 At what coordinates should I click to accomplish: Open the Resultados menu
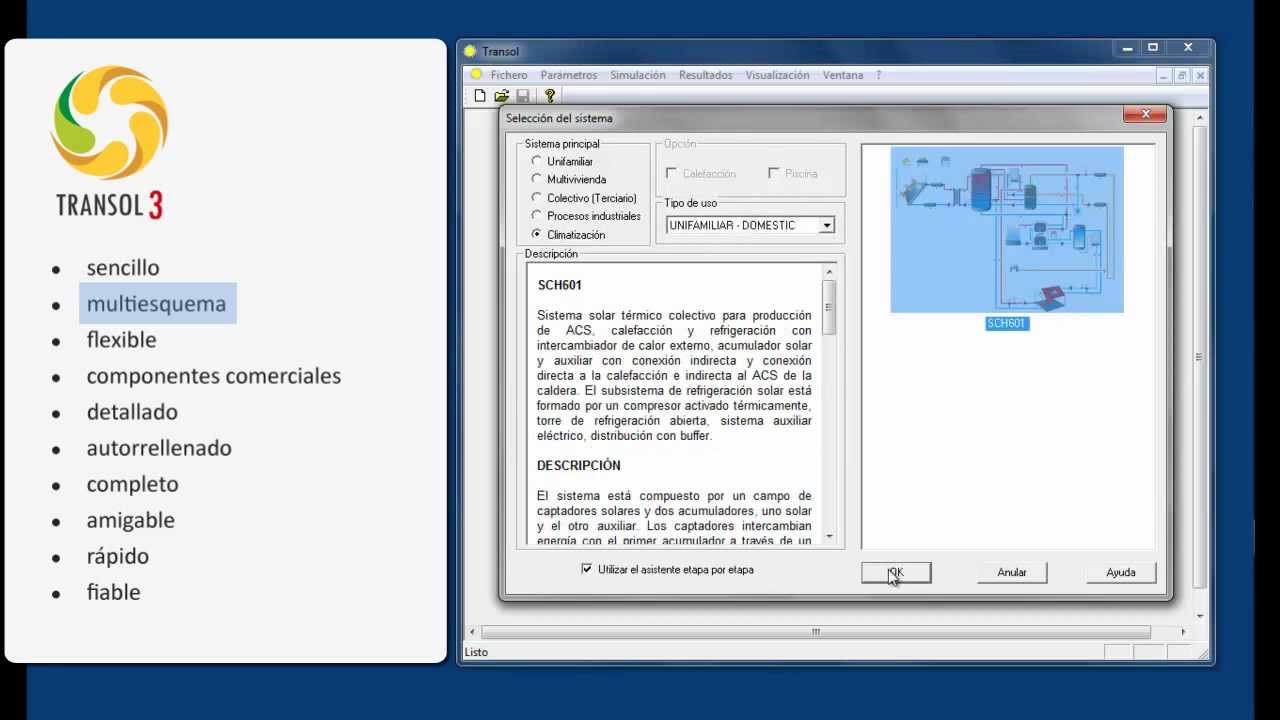click(x=705, y=75)
